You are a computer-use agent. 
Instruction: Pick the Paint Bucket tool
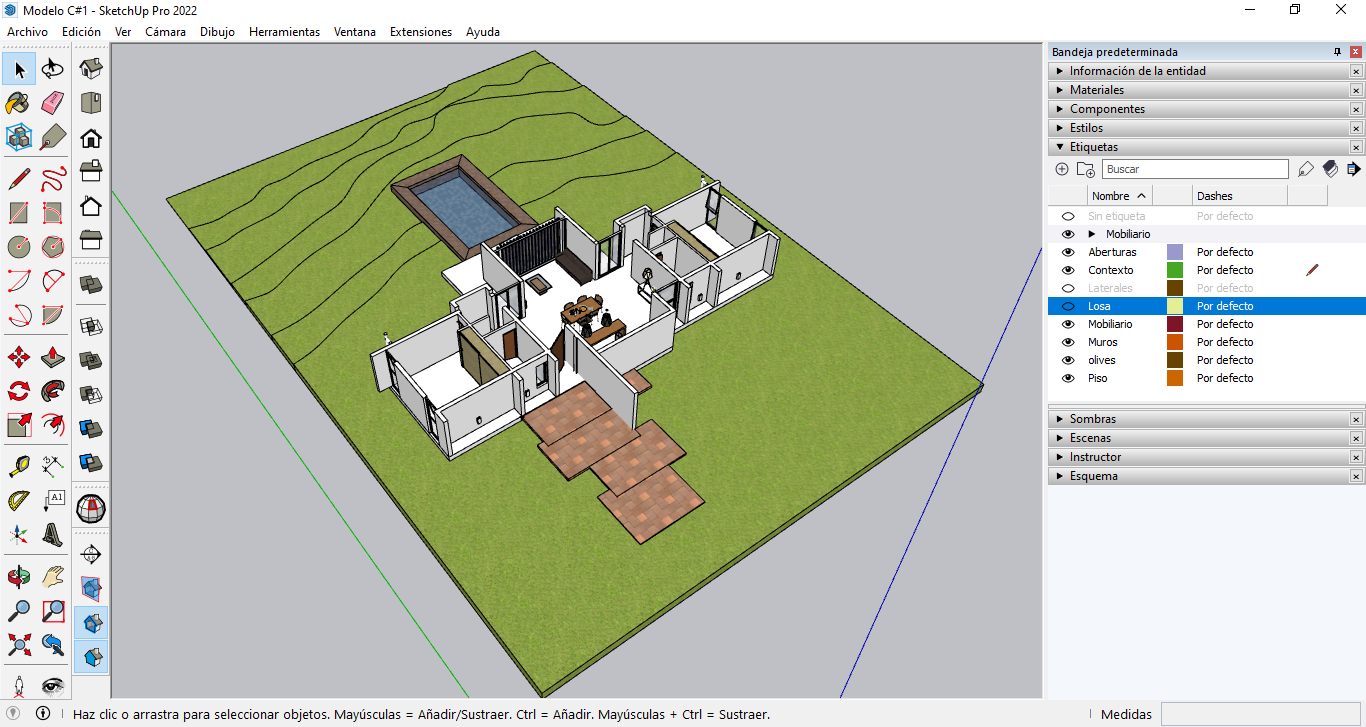19,103
